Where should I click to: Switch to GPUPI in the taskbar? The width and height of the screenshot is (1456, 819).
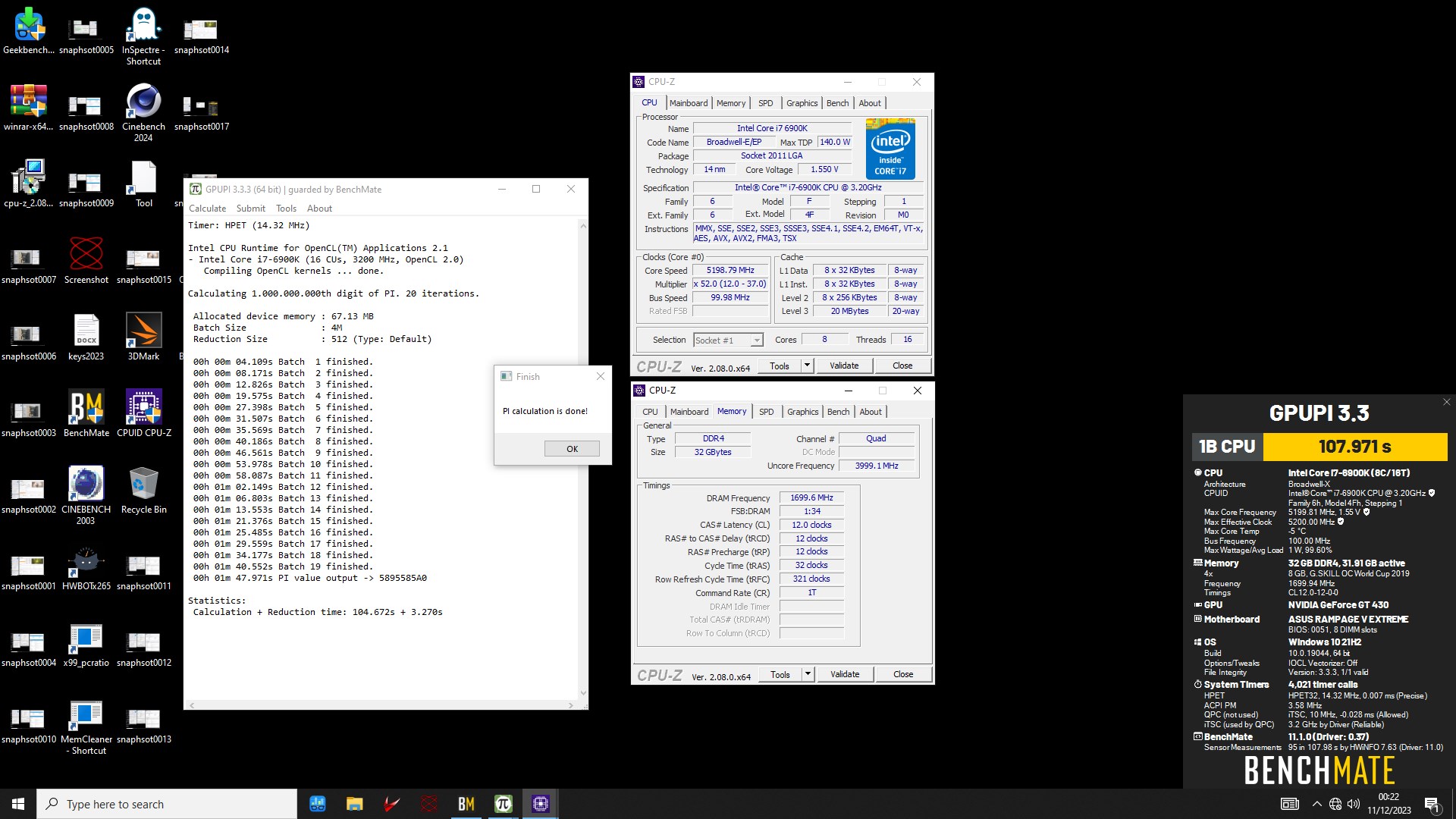click(504, 804)
